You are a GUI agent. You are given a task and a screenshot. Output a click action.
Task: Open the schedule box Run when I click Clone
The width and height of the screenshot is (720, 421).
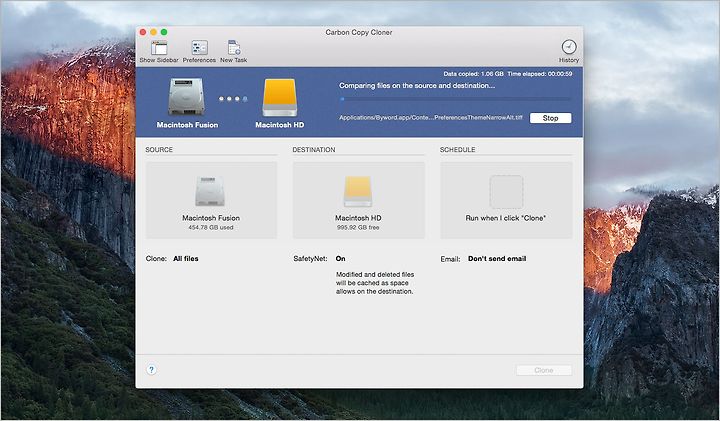coord(506,200)
